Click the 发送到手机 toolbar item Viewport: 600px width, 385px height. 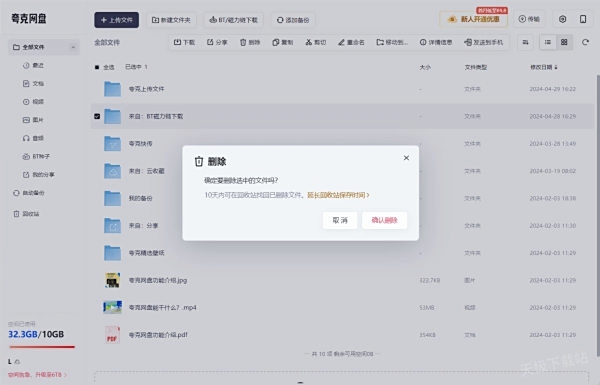(x=484, y=42)
